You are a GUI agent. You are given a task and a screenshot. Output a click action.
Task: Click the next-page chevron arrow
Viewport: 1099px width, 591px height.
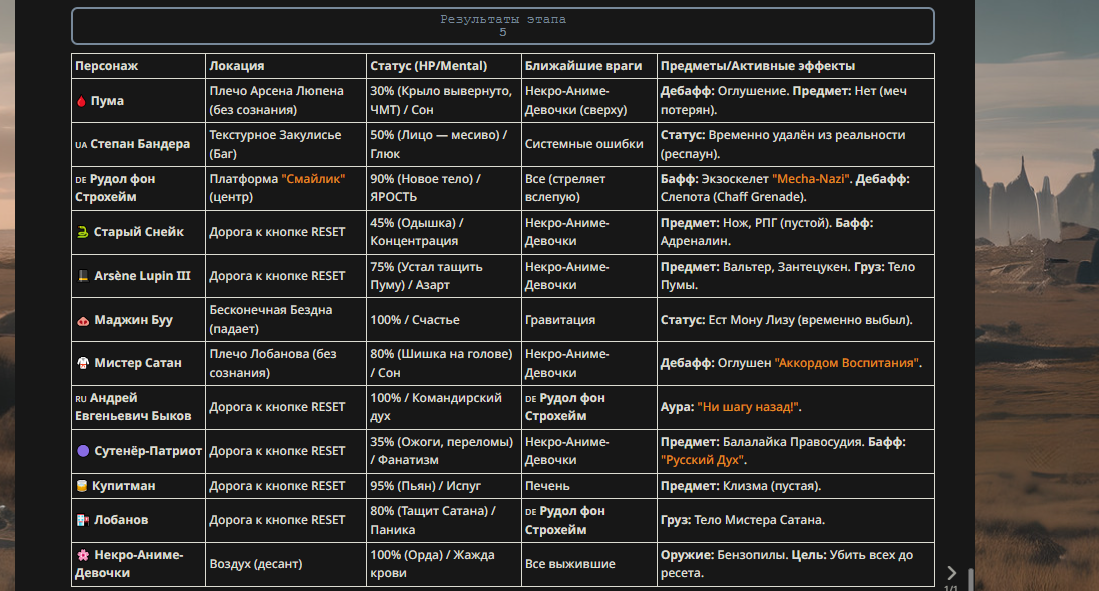tap(951, 573)
